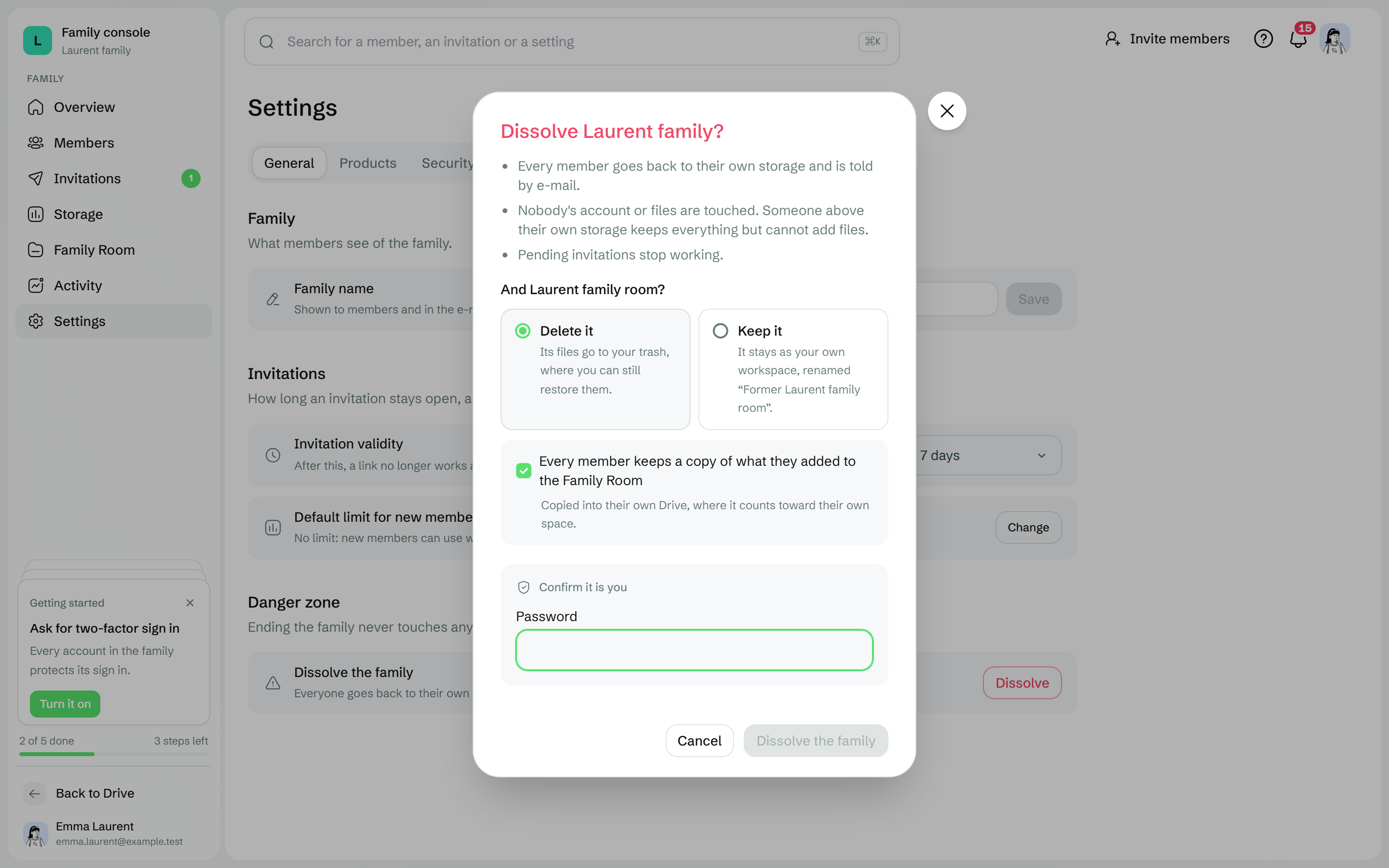Click the clock icon beside Invitation validity
This screenshot has height=868, width=1389.
(272, 455)
